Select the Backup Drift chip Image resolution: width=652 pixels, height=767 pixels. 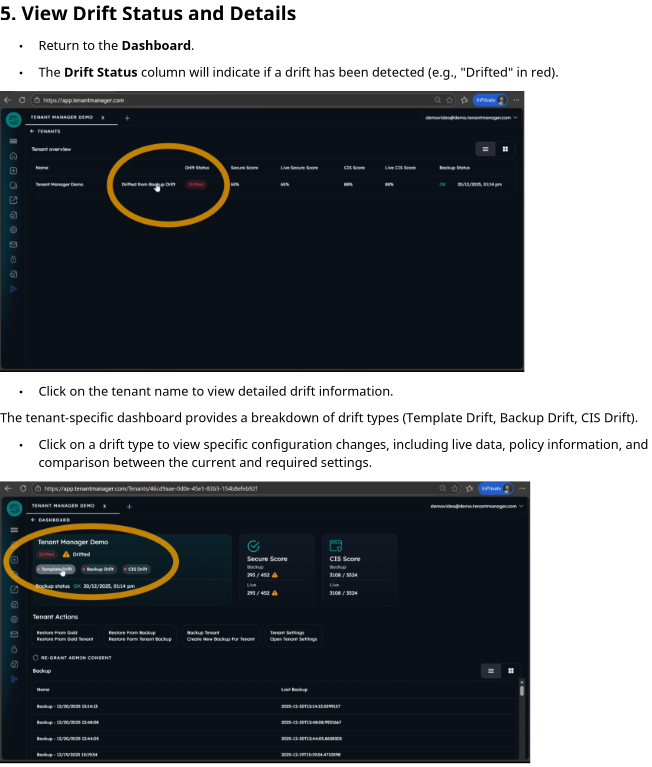point(99,569)
